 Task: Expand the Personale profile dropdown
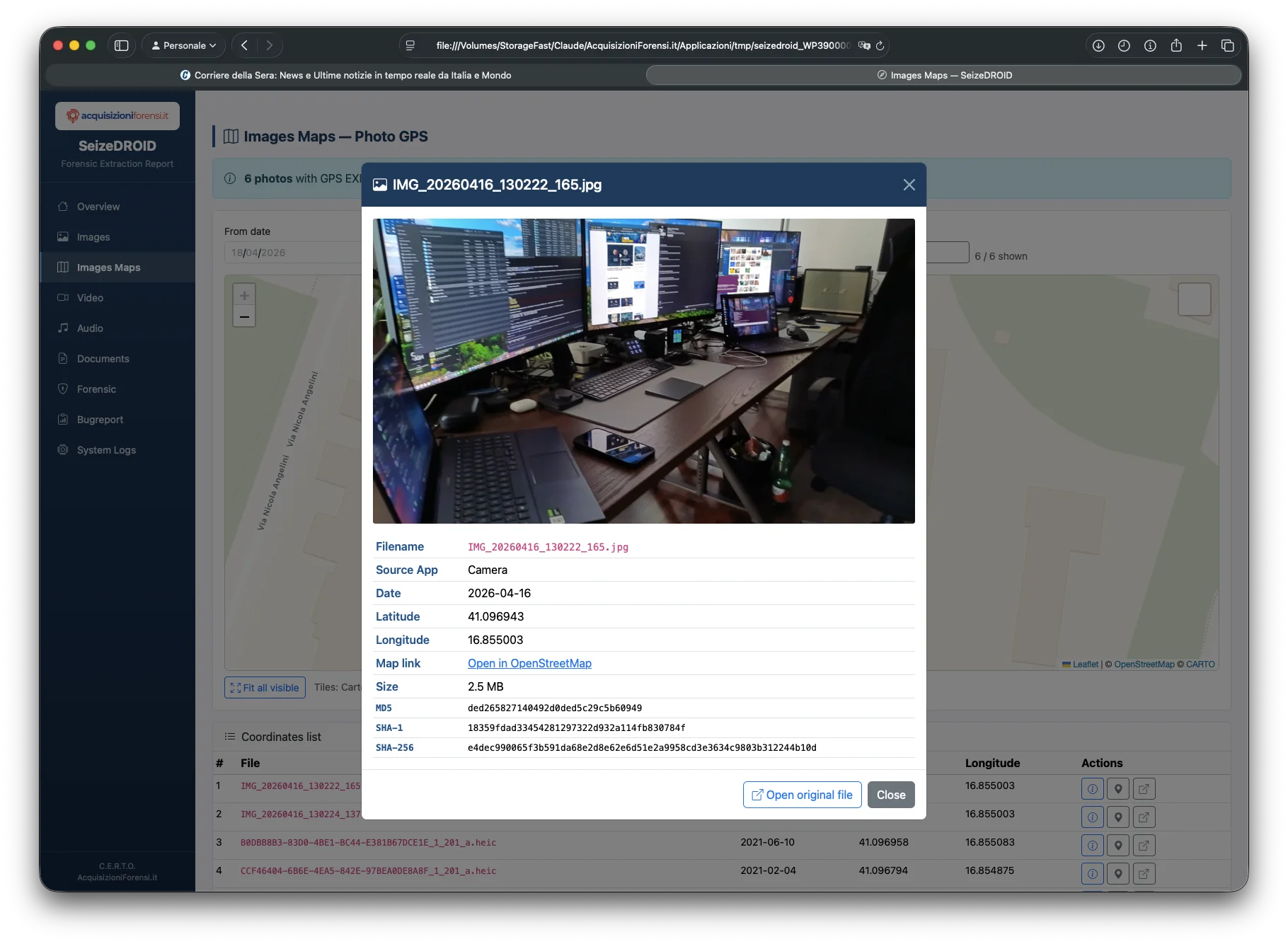click(x=184, y=45)
